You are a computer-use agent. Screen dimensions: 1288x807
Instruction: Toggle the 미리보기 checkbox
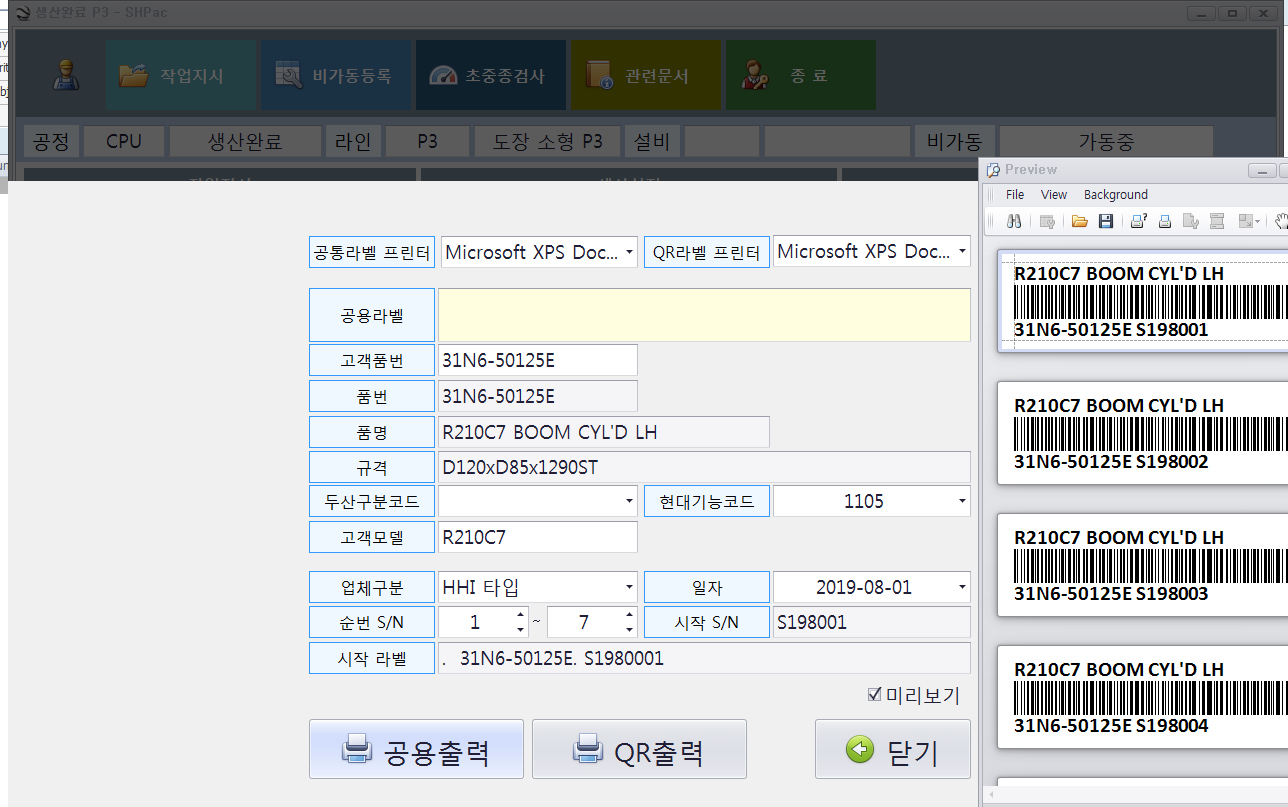tap(875, 695)
